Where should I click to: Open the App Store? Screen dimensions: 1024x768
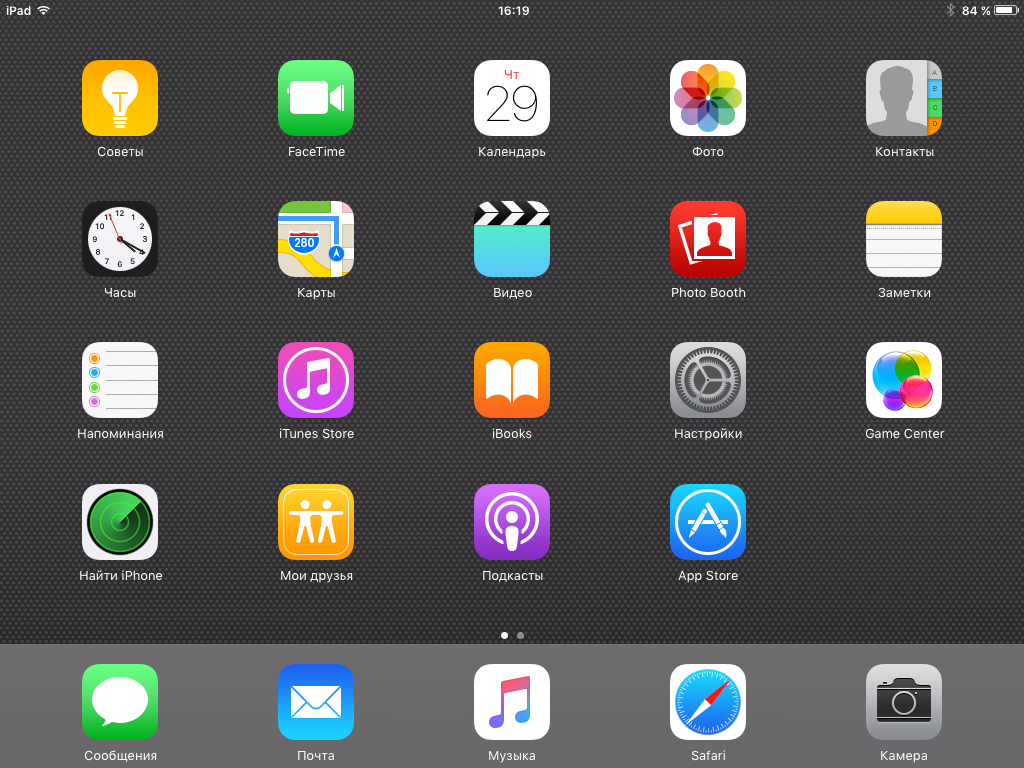708,522
